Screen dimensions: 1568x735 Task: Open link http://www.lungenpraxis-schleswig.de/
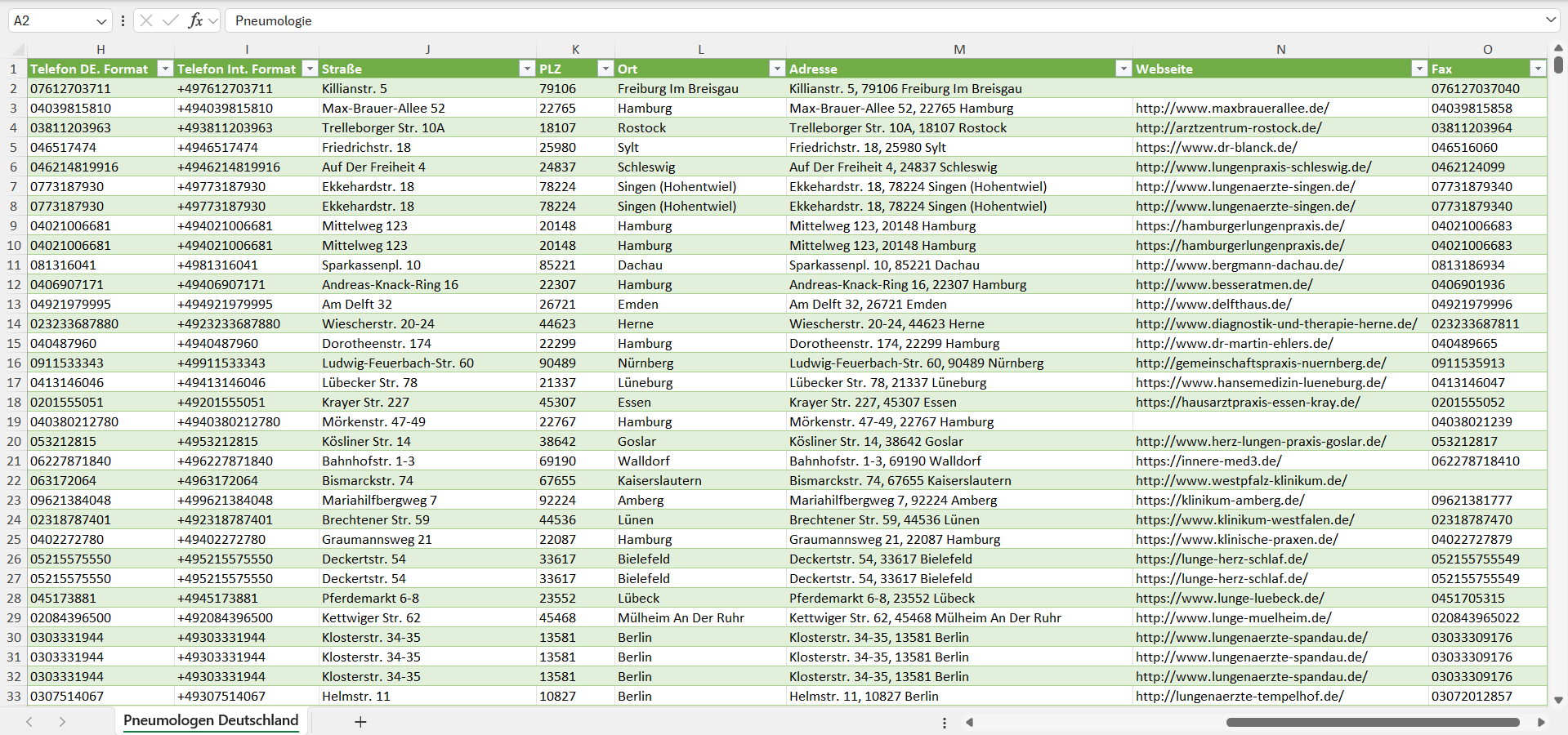[x=1253, y=167]
